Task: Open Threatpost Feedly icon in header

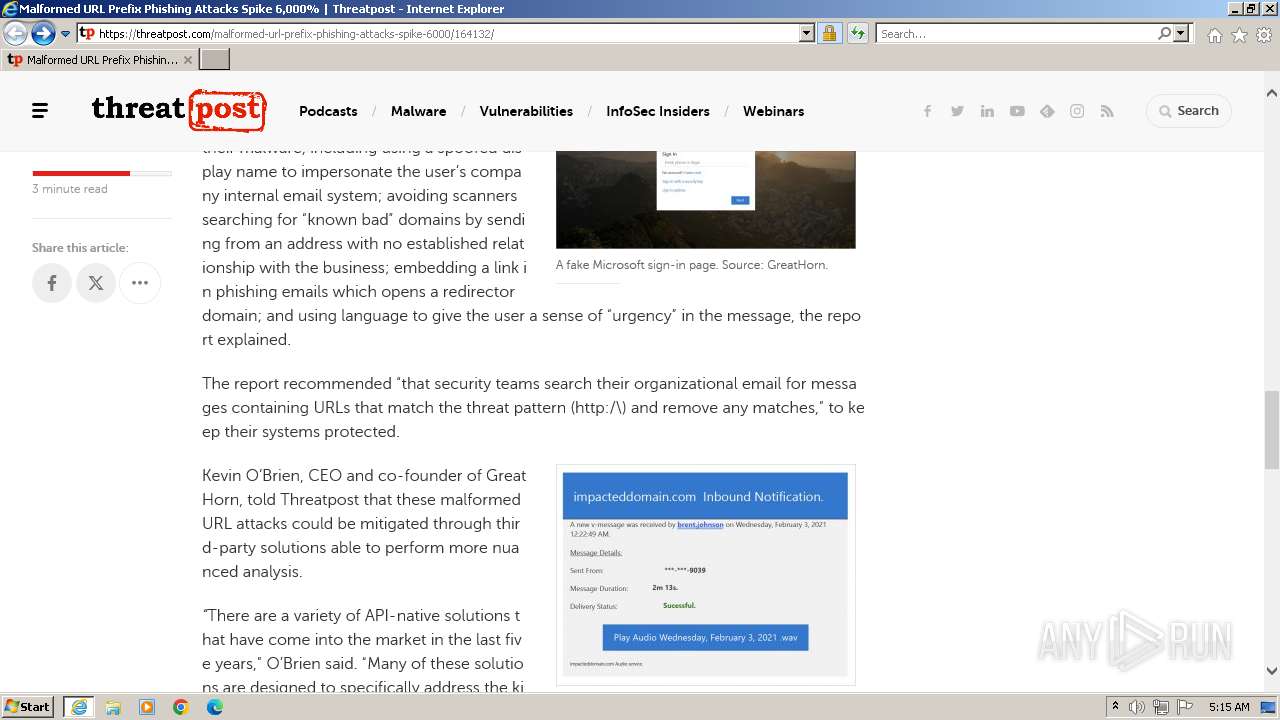Action: [x=1047, y=111]
